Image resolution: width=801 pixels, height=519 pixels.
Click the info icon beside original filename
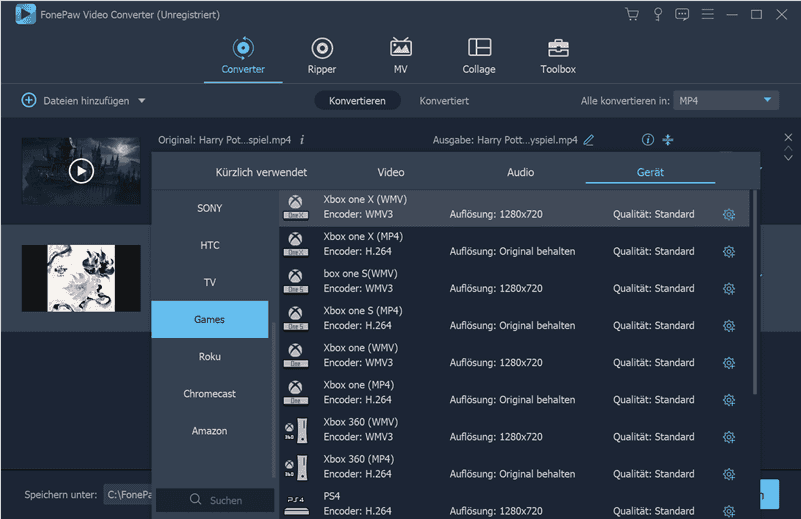pos(302,139)
